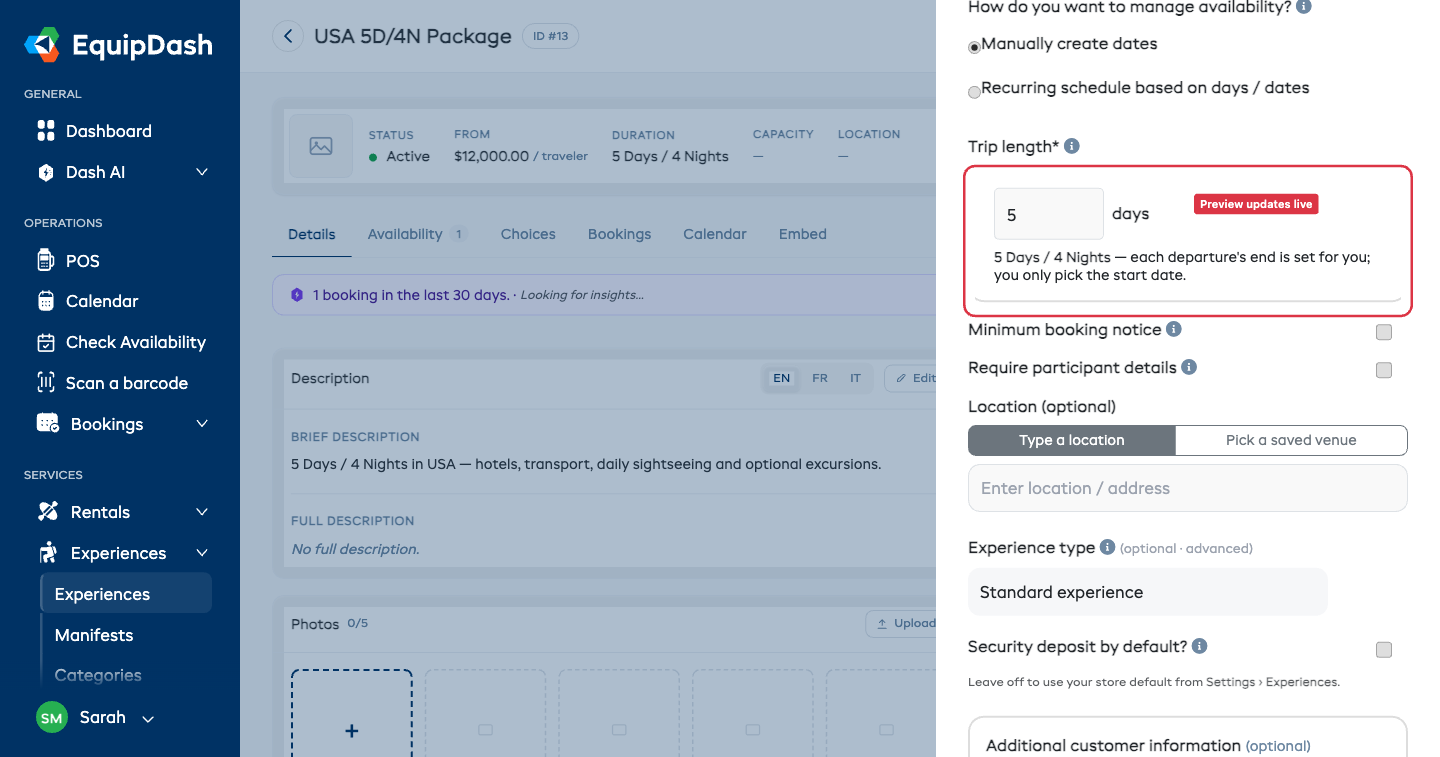This screenshot has width=1440, height=757.
Task: Select Recurring schedule radio option
Action: point(975,92)
